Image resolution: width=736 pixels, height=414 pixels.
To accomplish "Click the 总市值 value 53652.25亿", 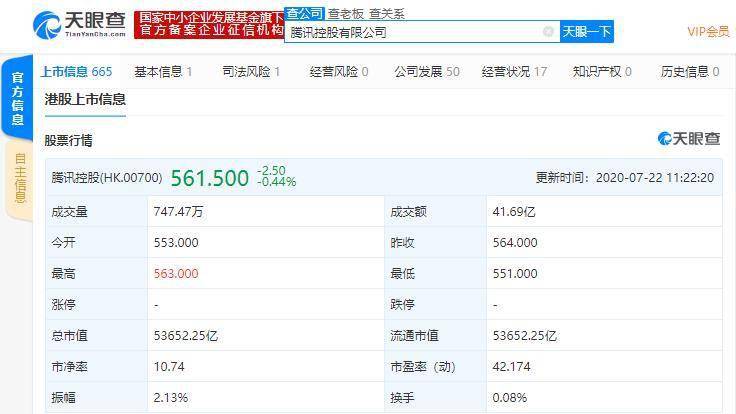I will [x=186, y=336].
